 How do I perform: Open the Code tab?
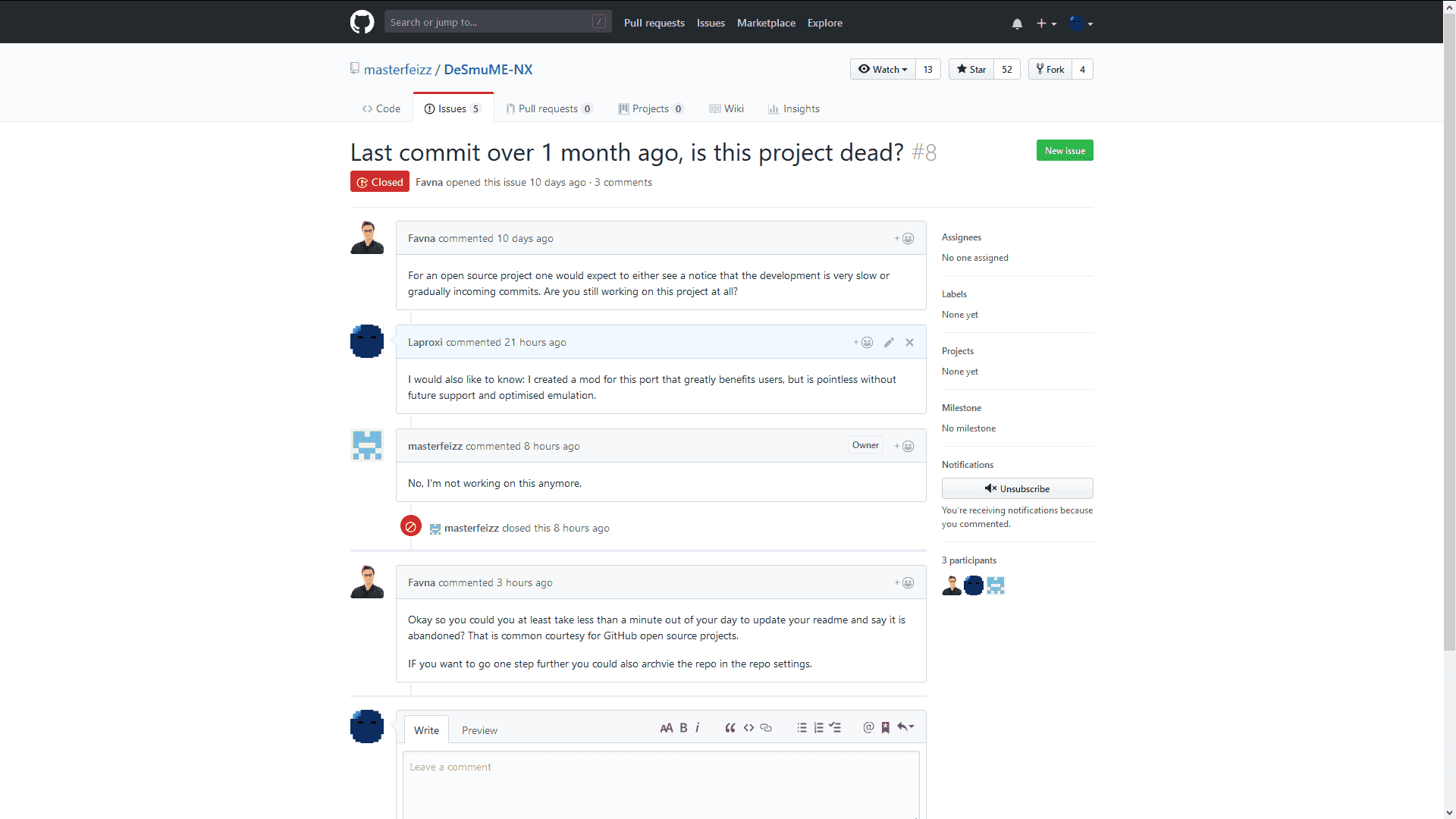coord(381,108)
